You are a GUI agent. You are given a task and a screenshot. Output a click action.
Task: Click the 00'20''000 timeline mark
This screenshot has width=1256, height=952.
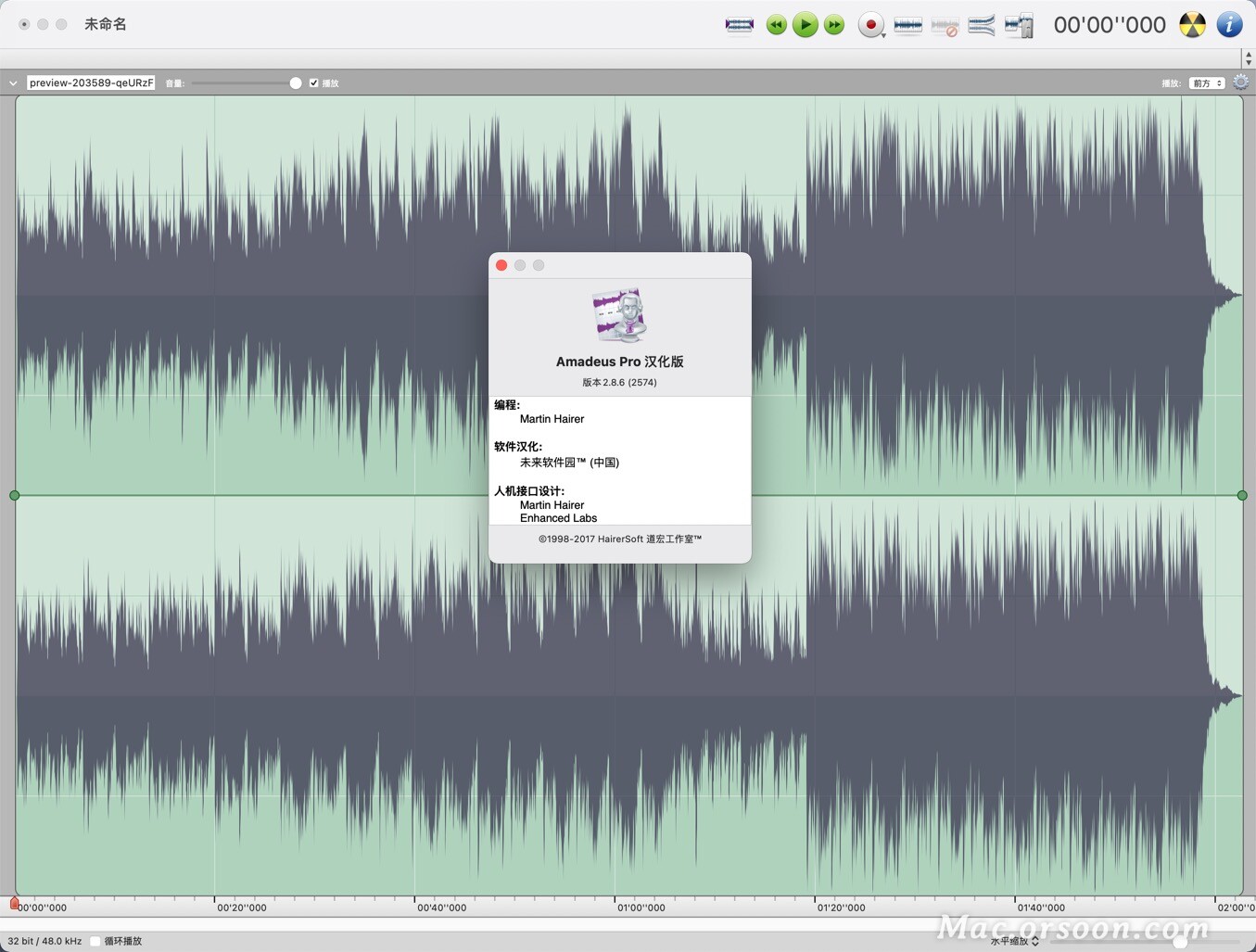pyautogui.click(x=241, y=908)
